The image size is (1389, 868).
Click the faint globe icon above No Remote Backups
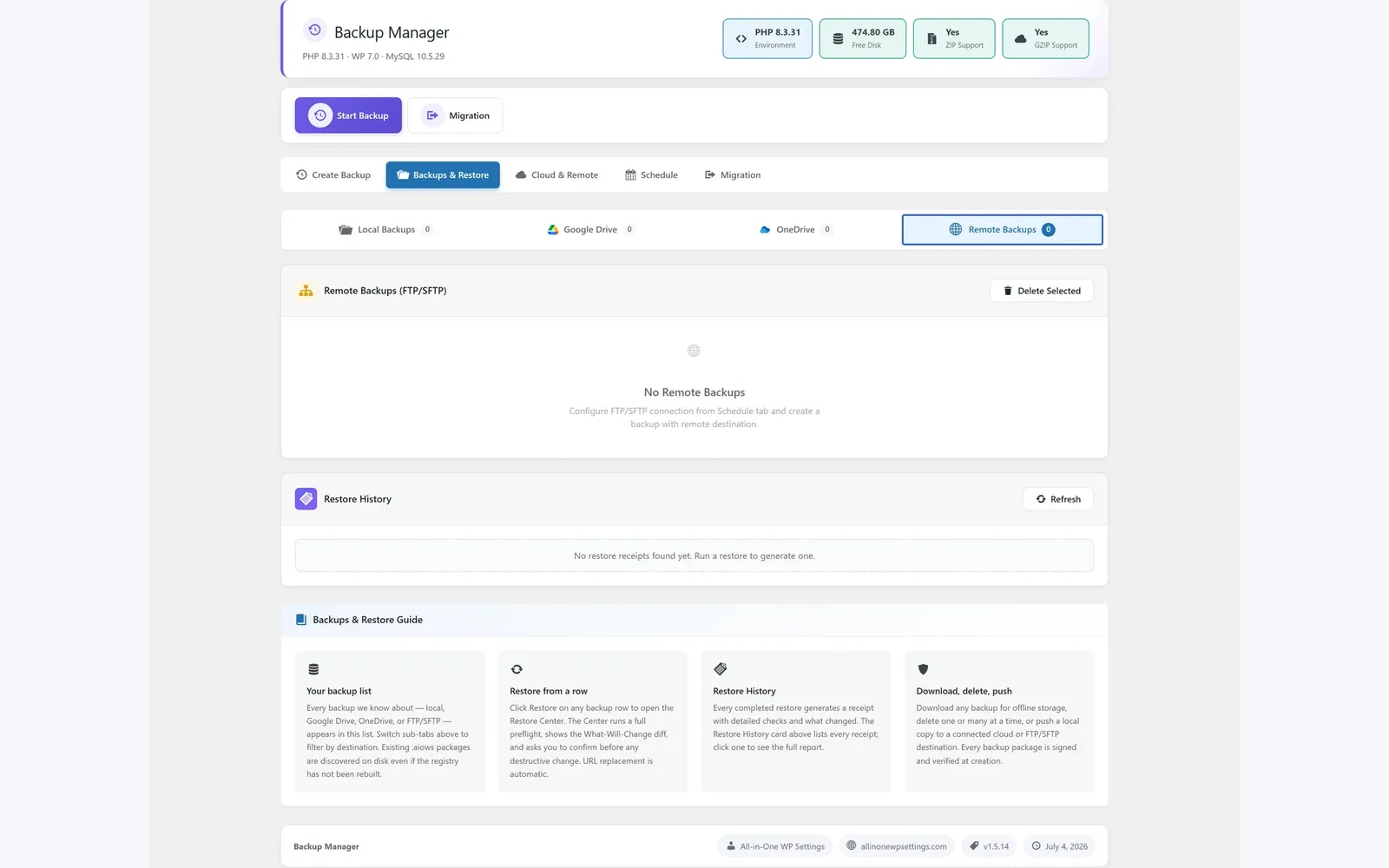[694, 351]
